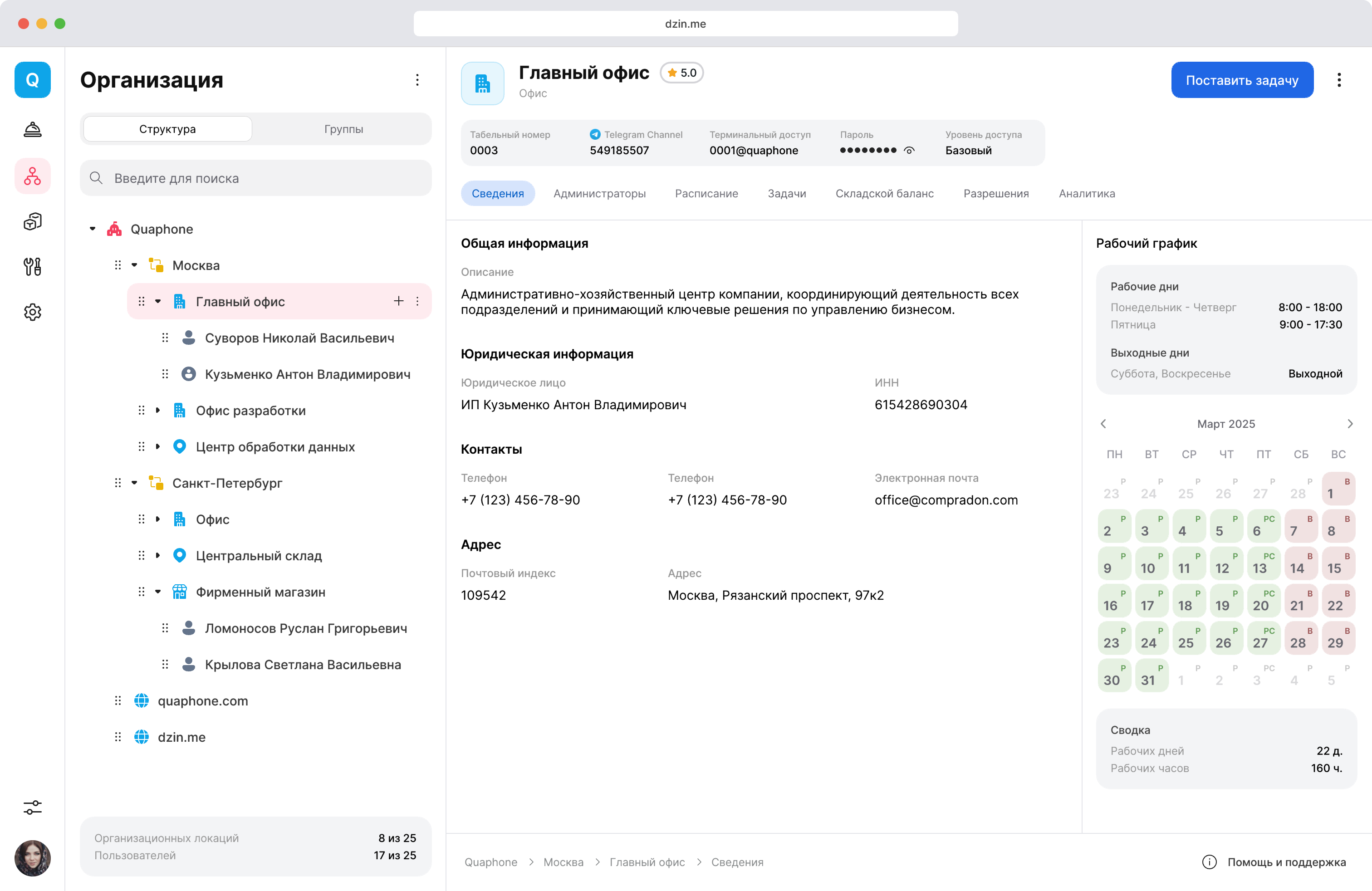1372x891 pixels.
Task: Add a child item to Главный офис
Action: [x=398, y=301]
